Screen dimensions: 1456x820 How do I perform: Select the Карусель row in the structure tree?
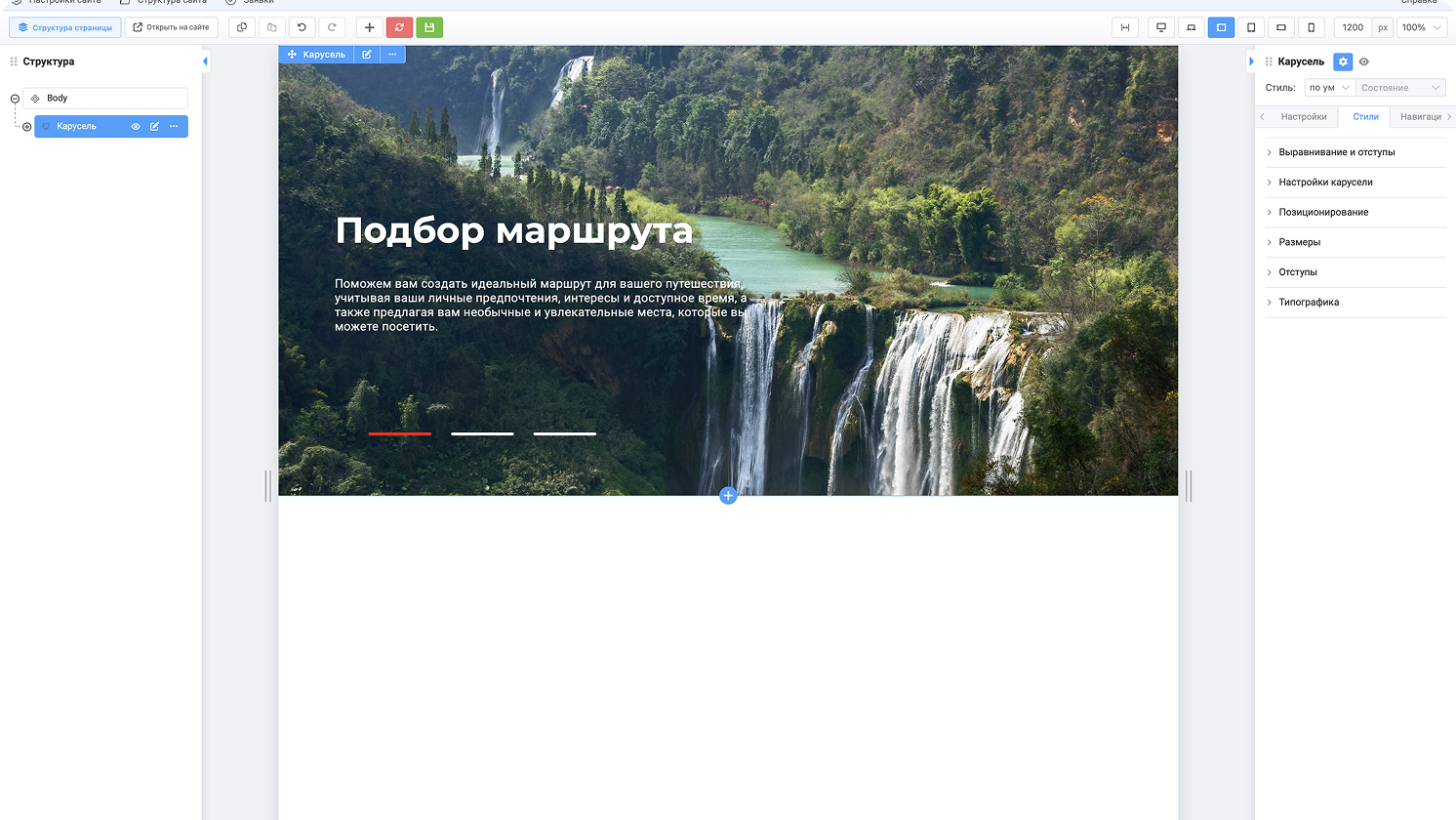click(111, 126)
